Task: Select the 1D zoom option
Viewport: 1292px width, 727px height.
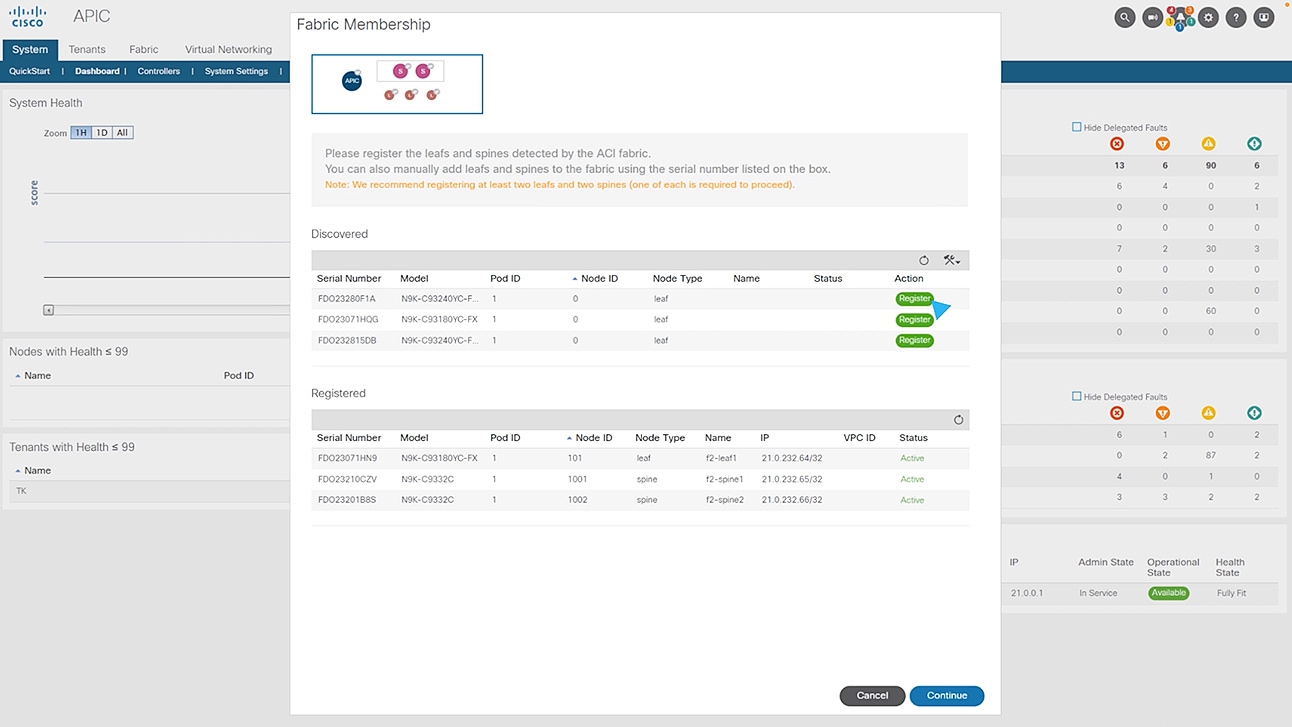Action: (x=100, y=131)
